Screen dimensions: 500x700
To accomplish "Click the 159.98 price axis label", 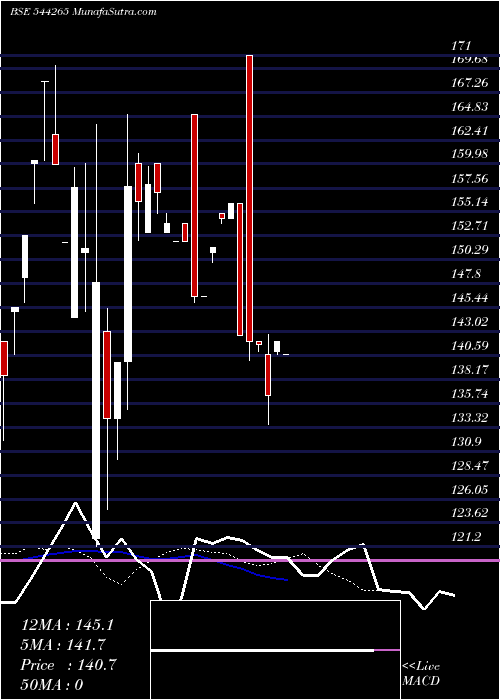I will point(469,154).
